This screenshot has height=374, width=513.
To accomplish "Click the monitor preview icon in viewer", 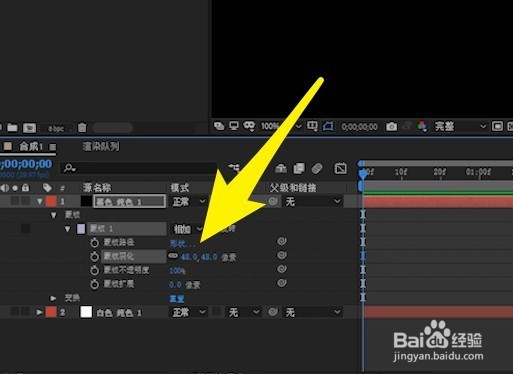I will [x=234, y=126].
